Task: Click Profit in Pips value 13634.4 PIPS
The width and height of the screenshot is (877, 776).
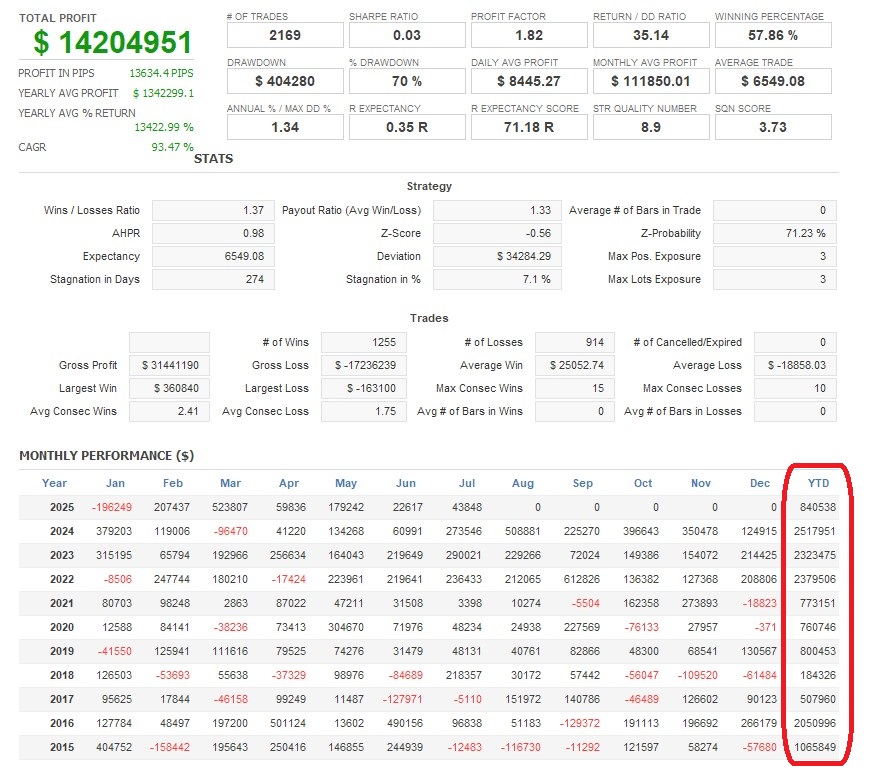Action: [161, 73]
